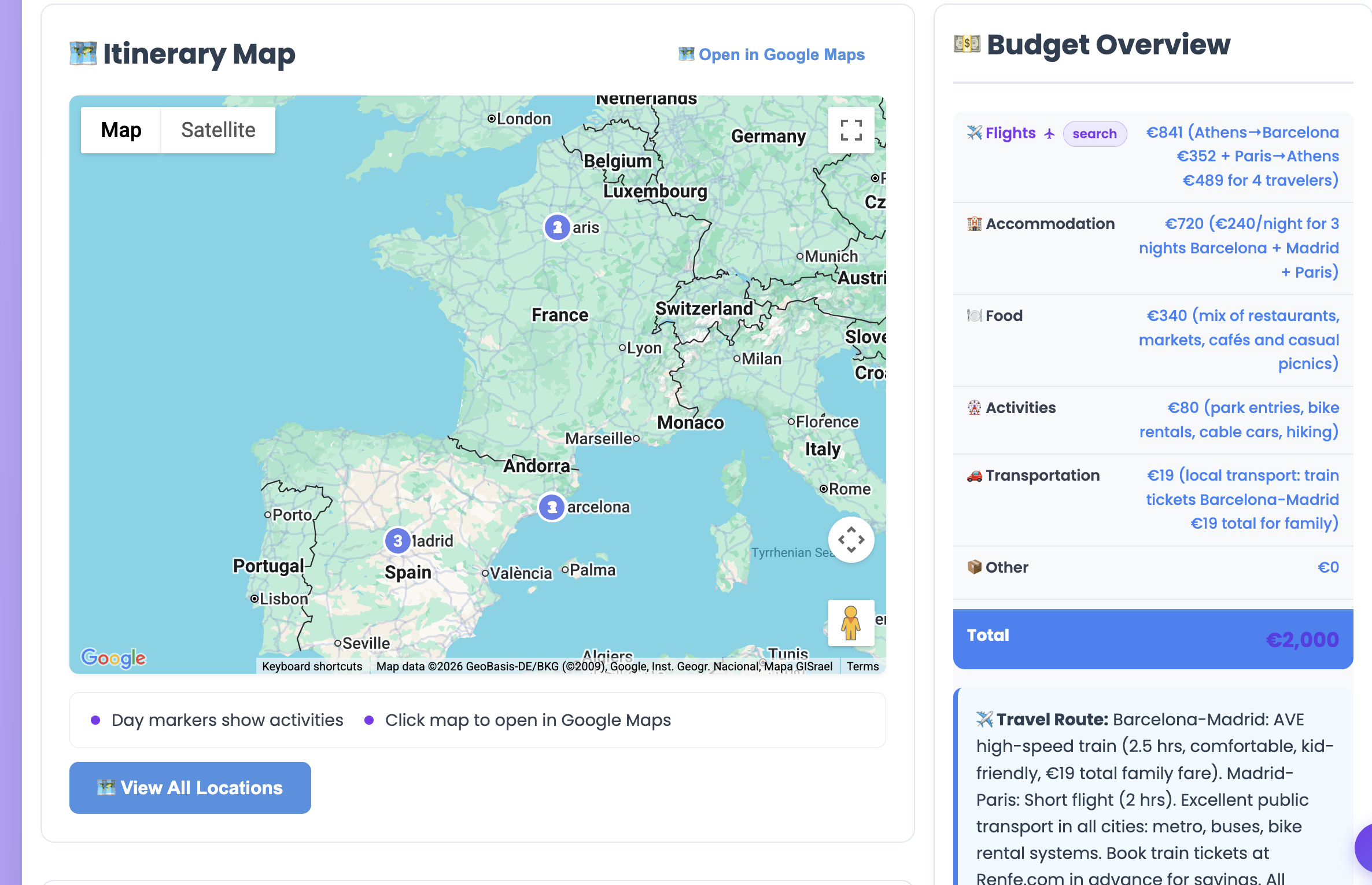This screenshot has width=1372, height=885.
Task: Click the €340 food budget description
Action: point(1238,340)
